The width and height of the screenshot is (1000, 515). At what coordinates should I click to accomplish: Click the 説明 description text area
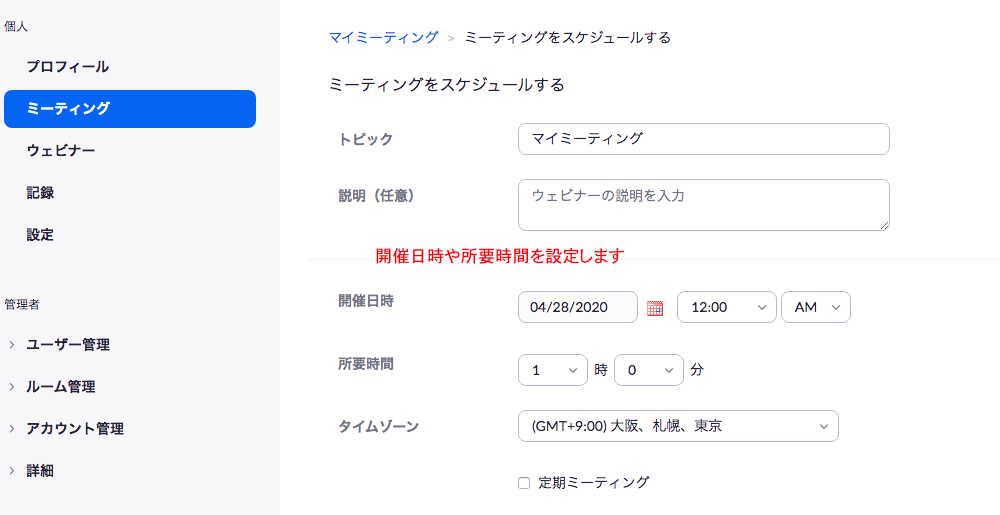(x=703, y=205)
